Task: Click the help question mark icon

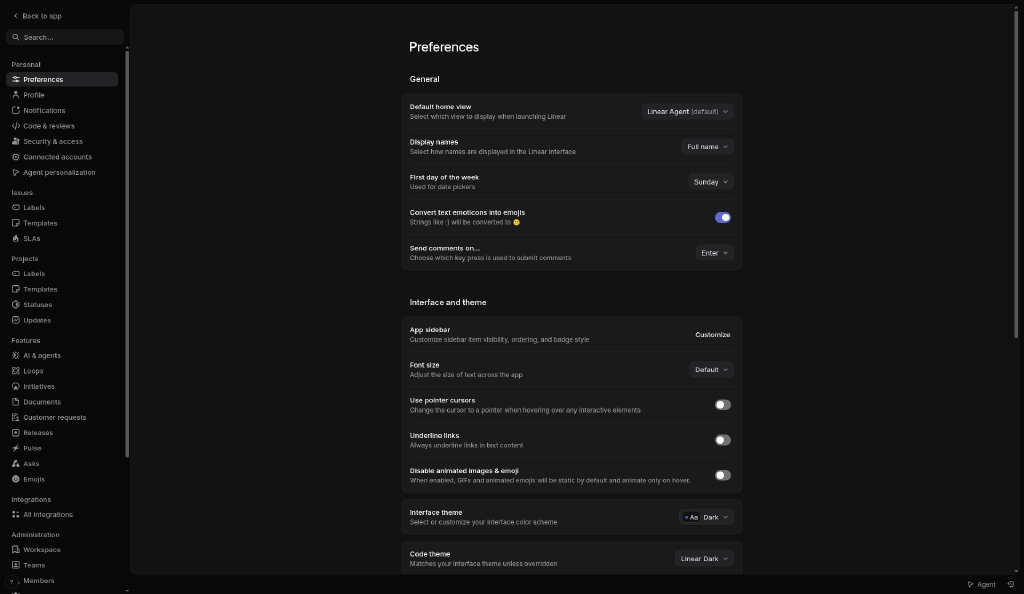Action: (x=11, y=582)
